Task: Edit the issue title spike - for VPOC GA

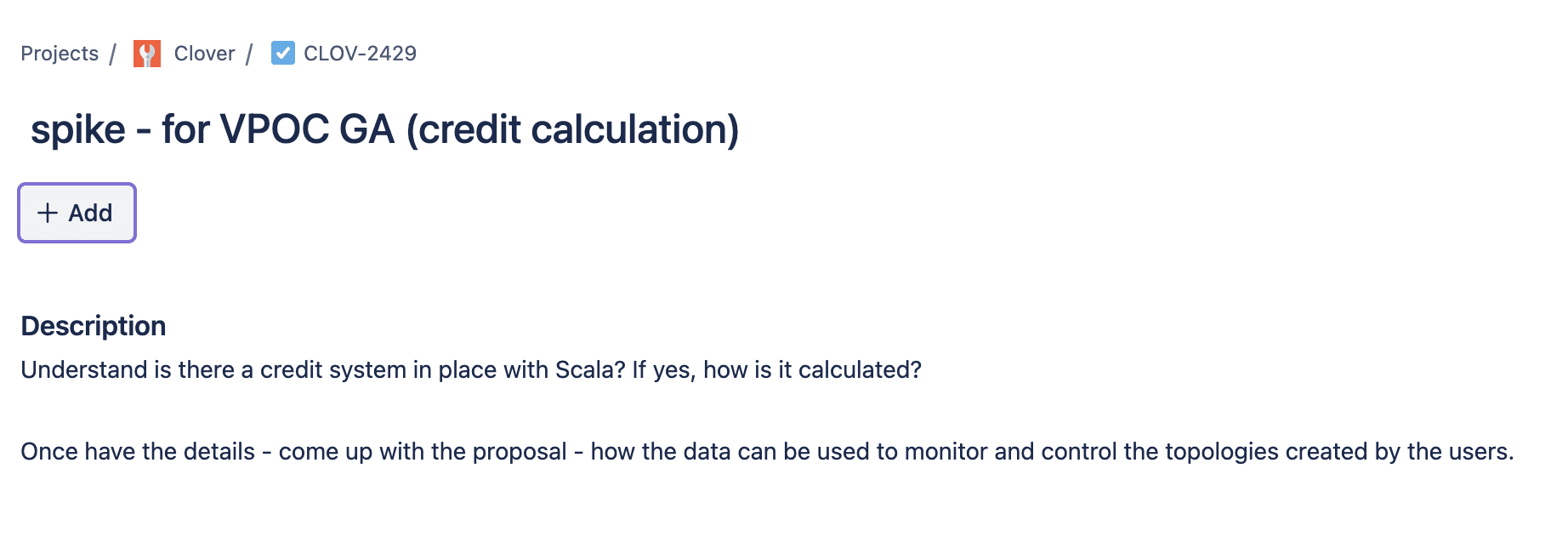Action: [385, 129]
